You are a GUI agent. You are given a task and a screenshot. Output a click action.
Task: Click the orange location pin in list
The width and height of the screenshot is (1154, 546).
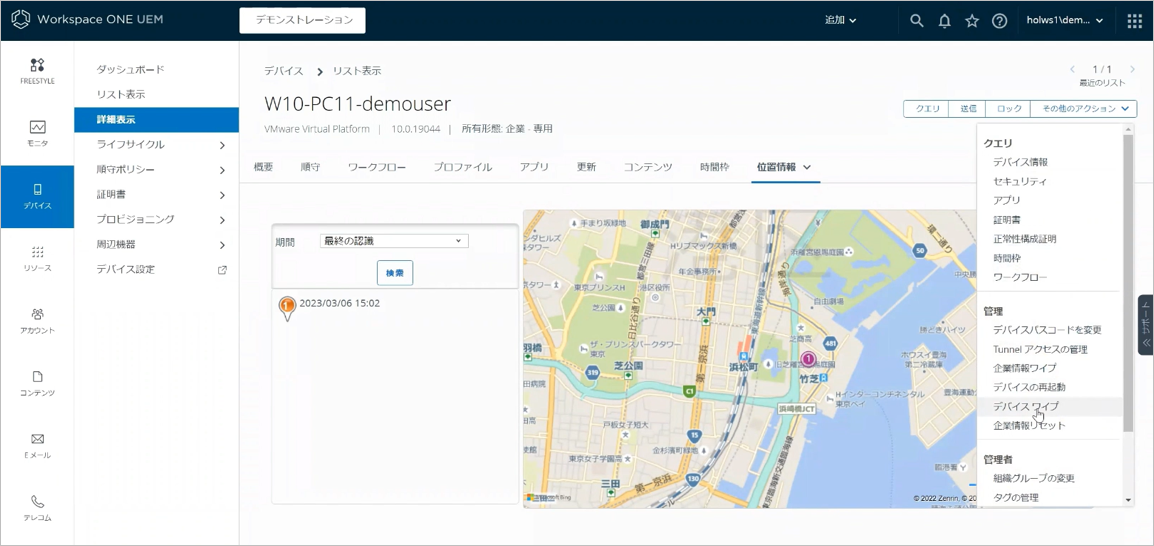288,308
